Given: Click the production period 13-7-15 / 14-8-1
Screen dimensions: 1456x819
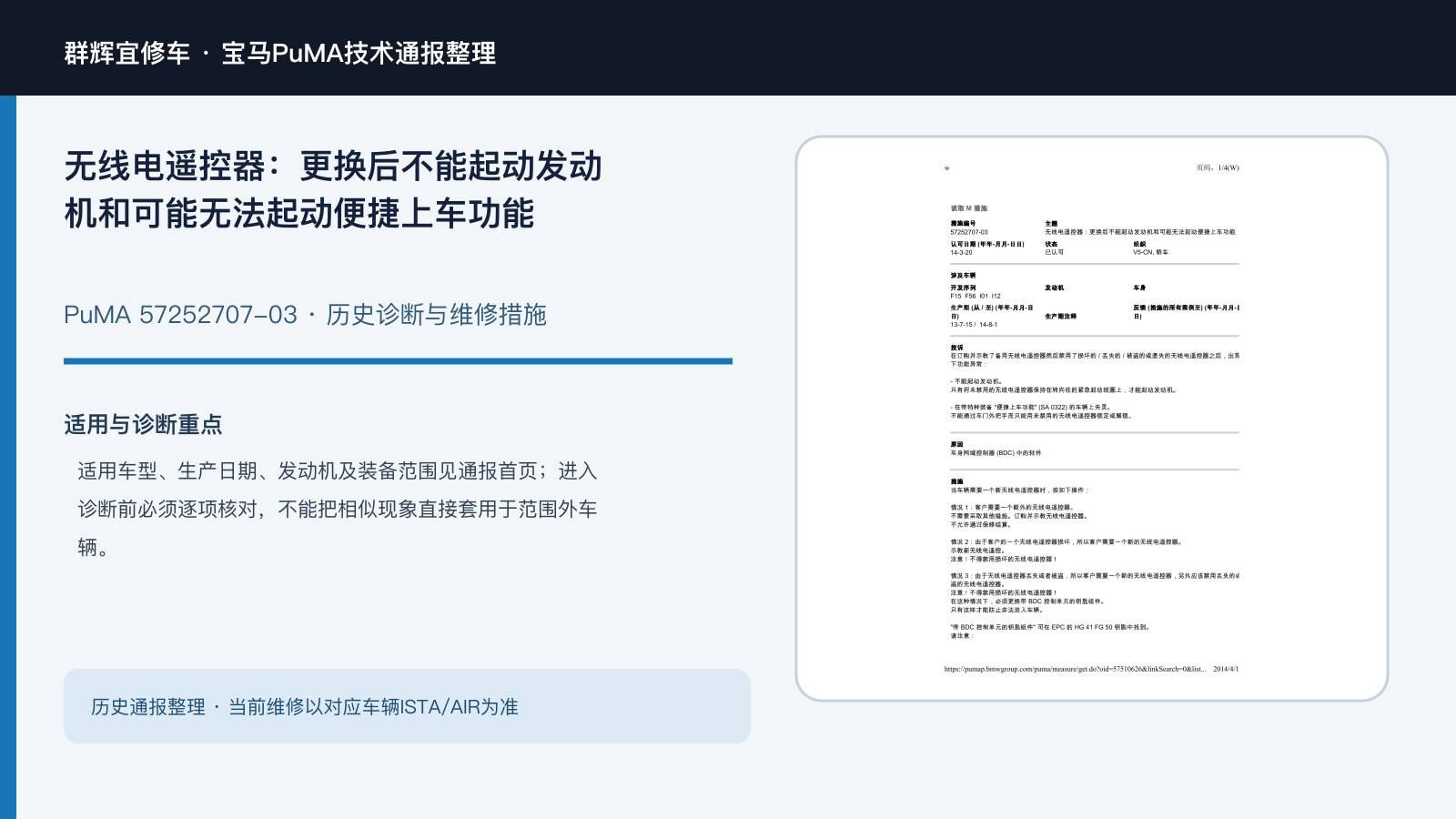Looking at the screenshot, I should (974, 325).
